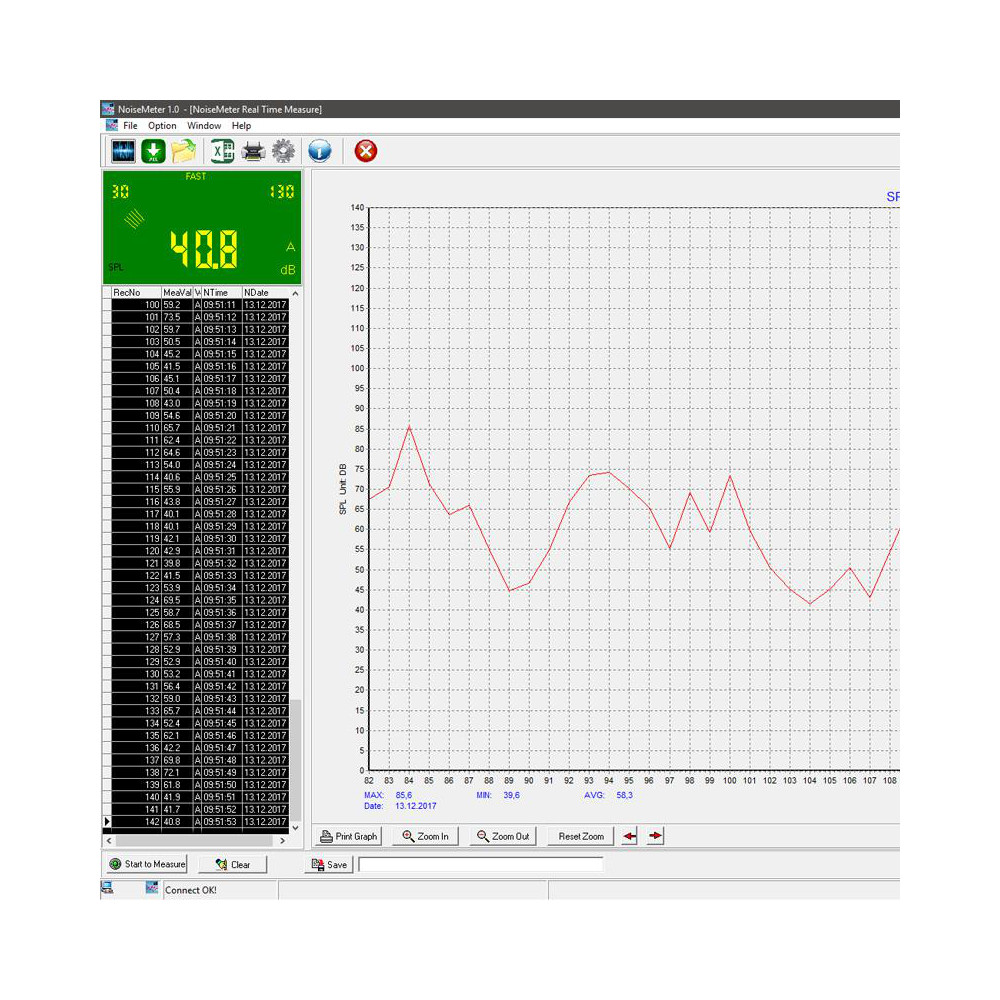Image resolution: width=1000 pixels, height=1000 pixels.
Task: Start a new measurement
Action: pos(146,864)
